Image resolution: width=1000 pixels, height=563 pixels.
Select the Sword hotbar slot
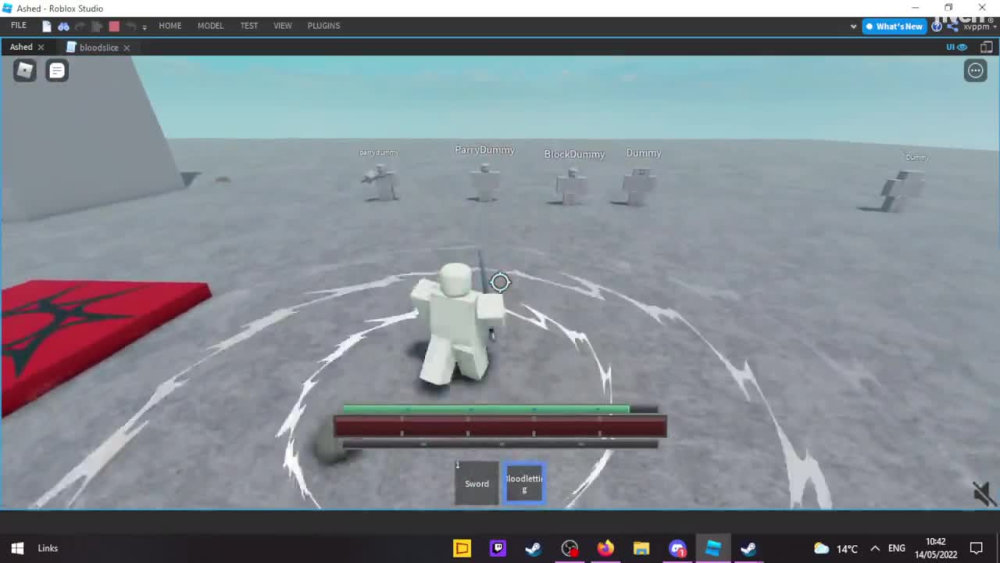pos(476,483)
